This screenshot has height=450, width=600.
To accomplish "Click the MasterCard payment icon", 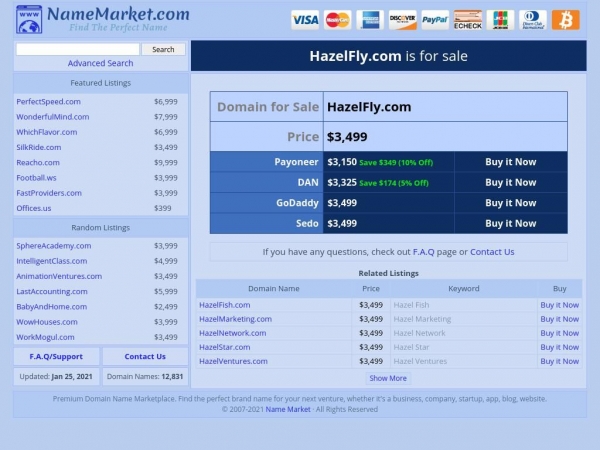I will [x=338, y=20].
